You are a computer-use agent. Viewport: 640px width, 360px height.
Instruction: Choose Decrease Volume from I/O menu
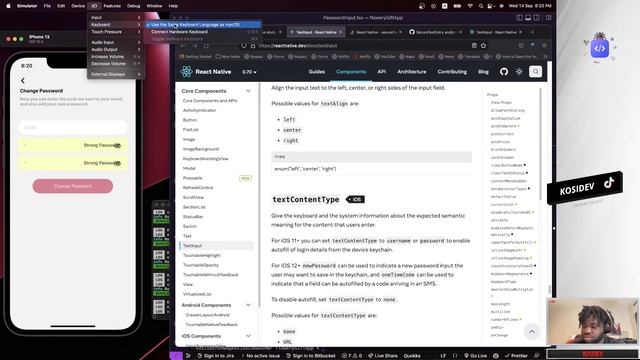tap(116, 64)
